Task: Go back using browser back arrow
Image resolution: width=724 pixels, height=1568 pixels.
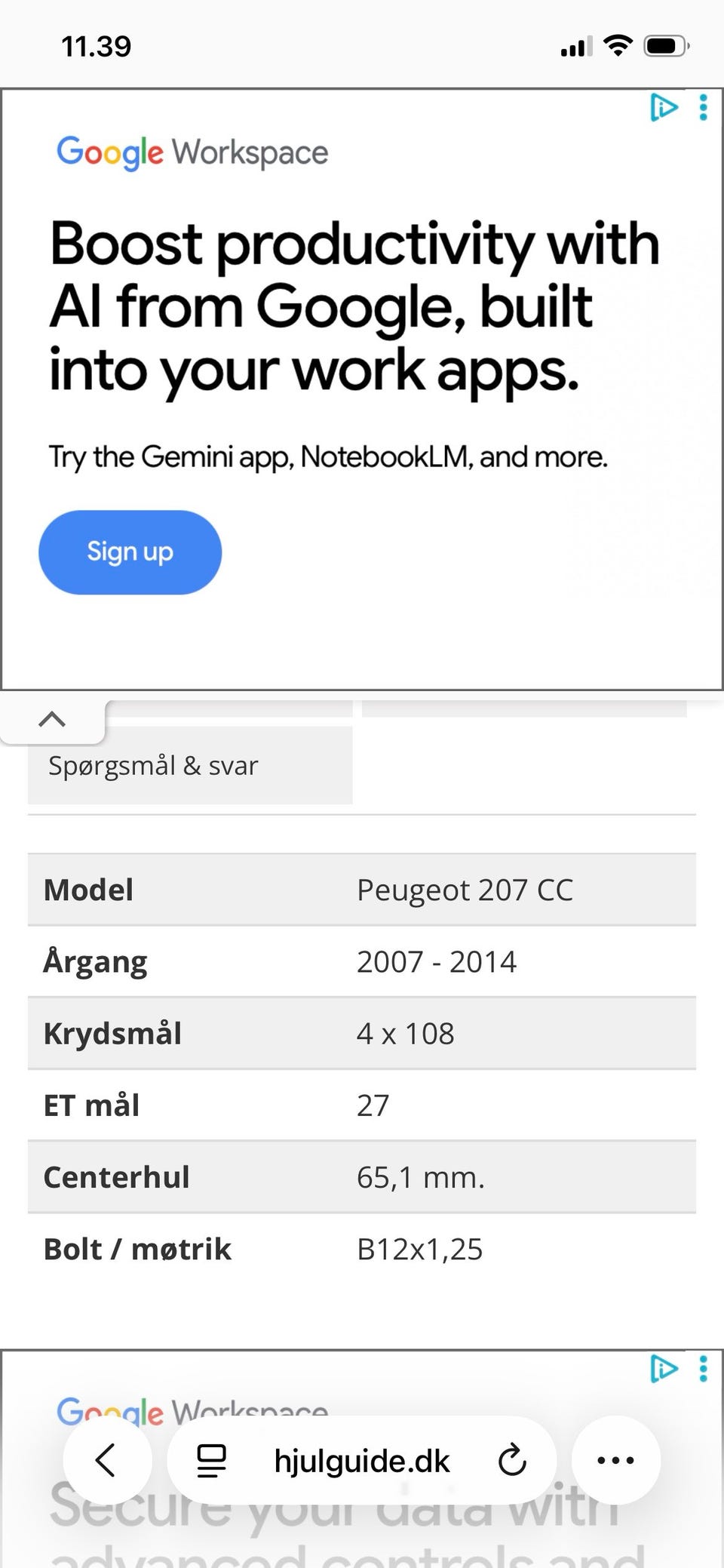Action: pos(106,1460)
